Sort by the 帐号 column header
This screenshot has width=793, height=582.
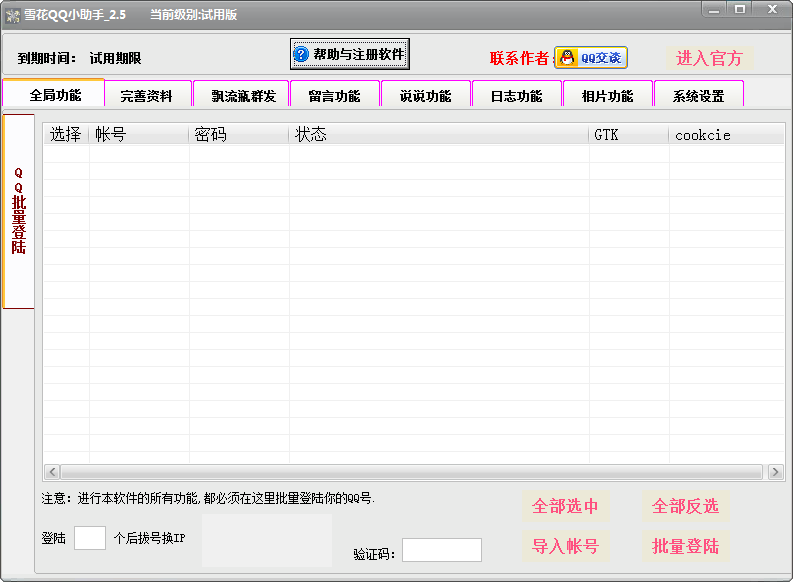pyautogui.click(x=139, y=135)
